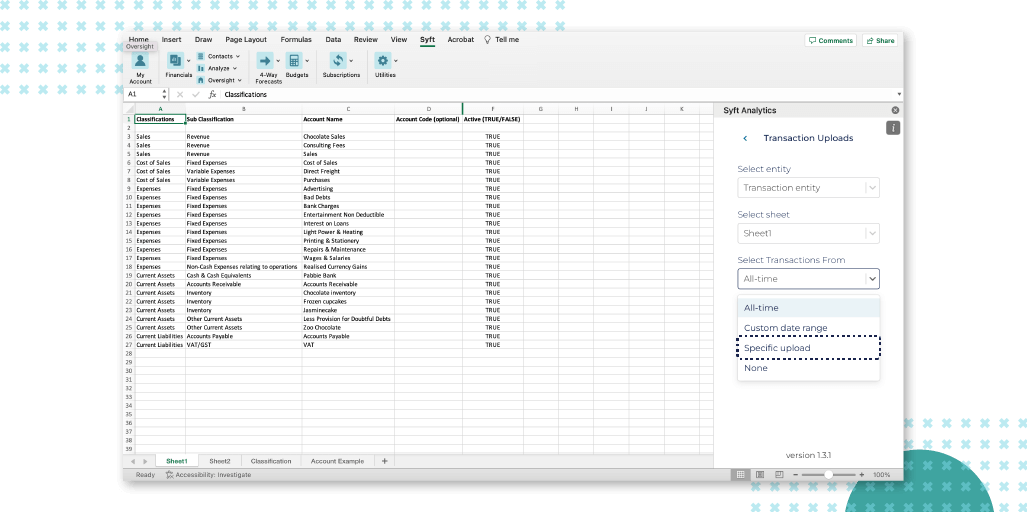
Task: Click Accessibility: Investigate in status bar
Action: 208,475
